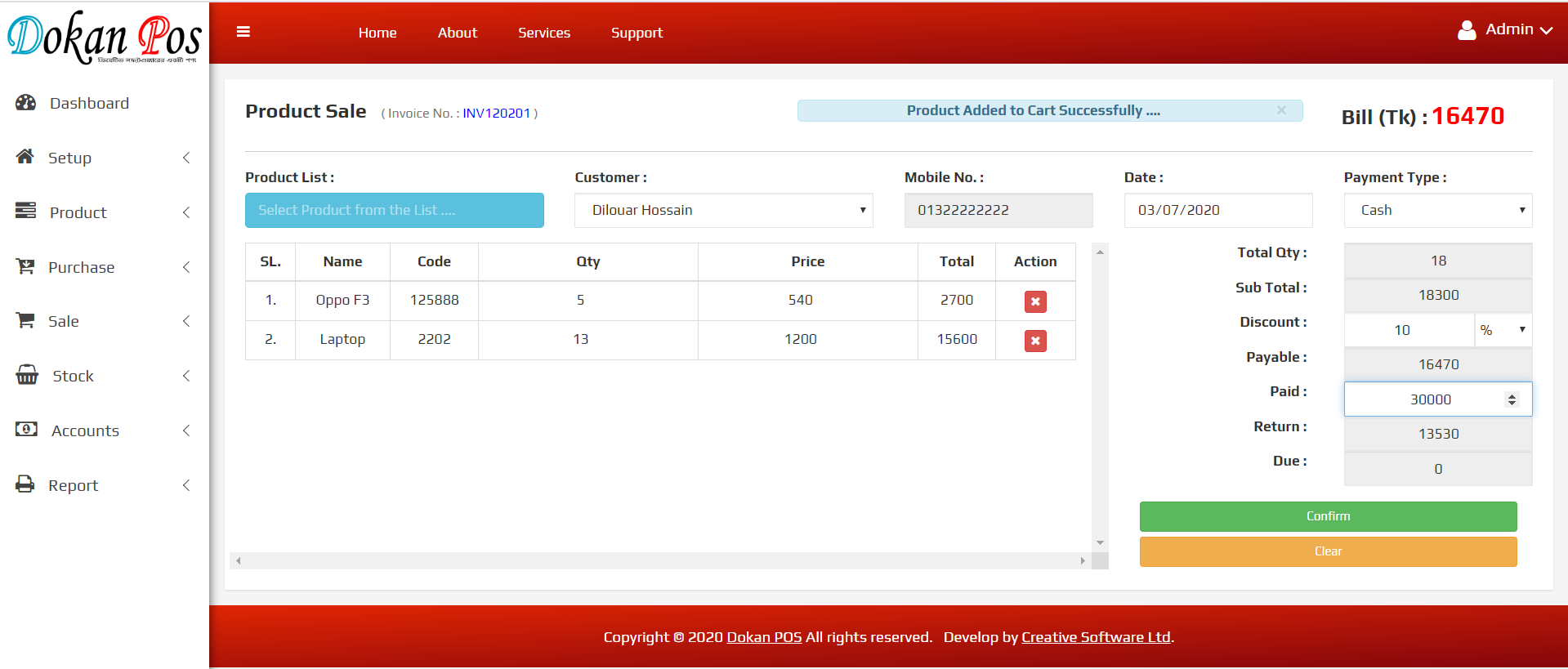
Task: Click the hamburger menu icon in header
Action: click(243, 32)
